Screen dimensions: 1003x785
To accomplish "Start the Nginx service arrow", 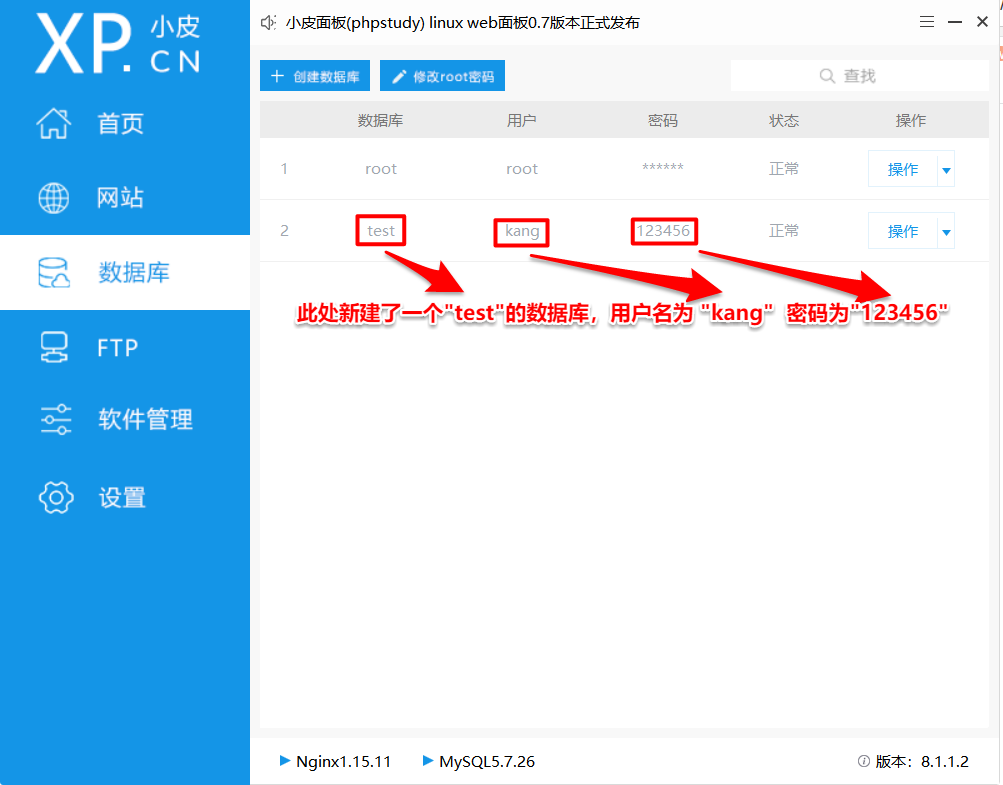I will coord(285,761).
